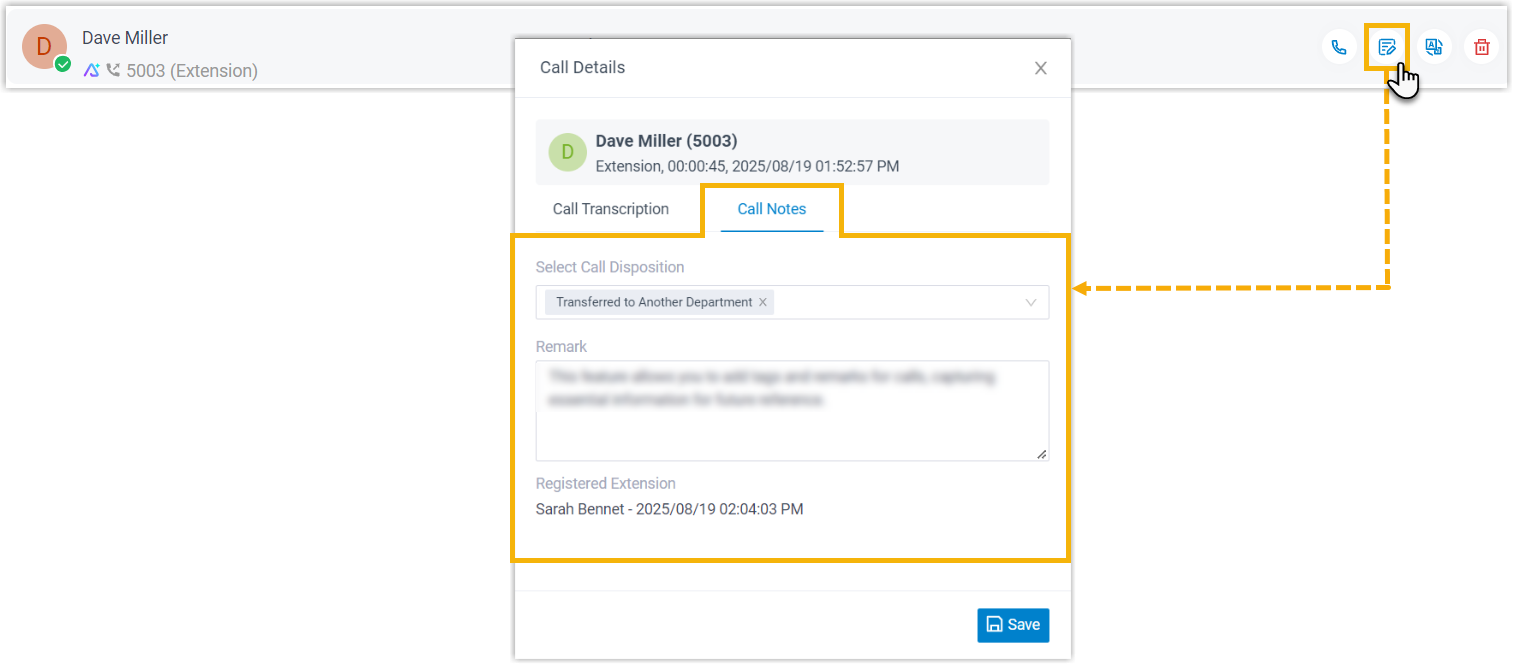Click the 5003 (Extension) number text
Image resolution: width=1513 pixels, height=664 pixels.
click(191, 71)
